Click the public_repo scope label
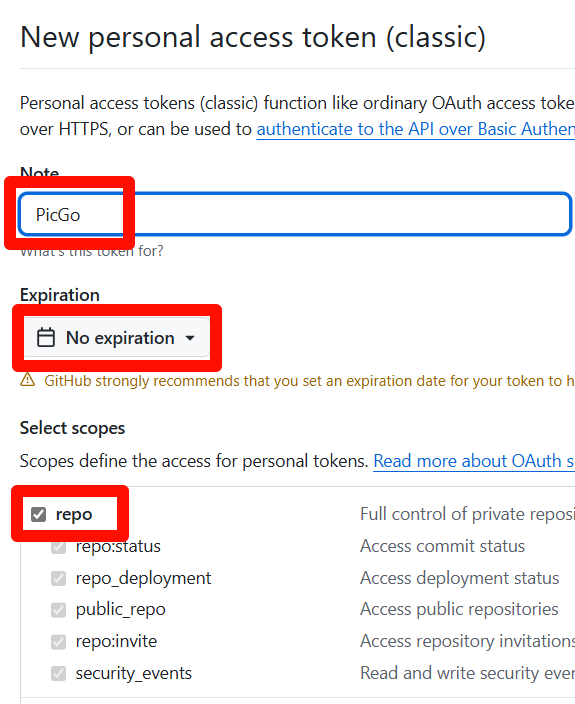Image resolution: width=575 pixels, height=704 pixels. [120, 610]
